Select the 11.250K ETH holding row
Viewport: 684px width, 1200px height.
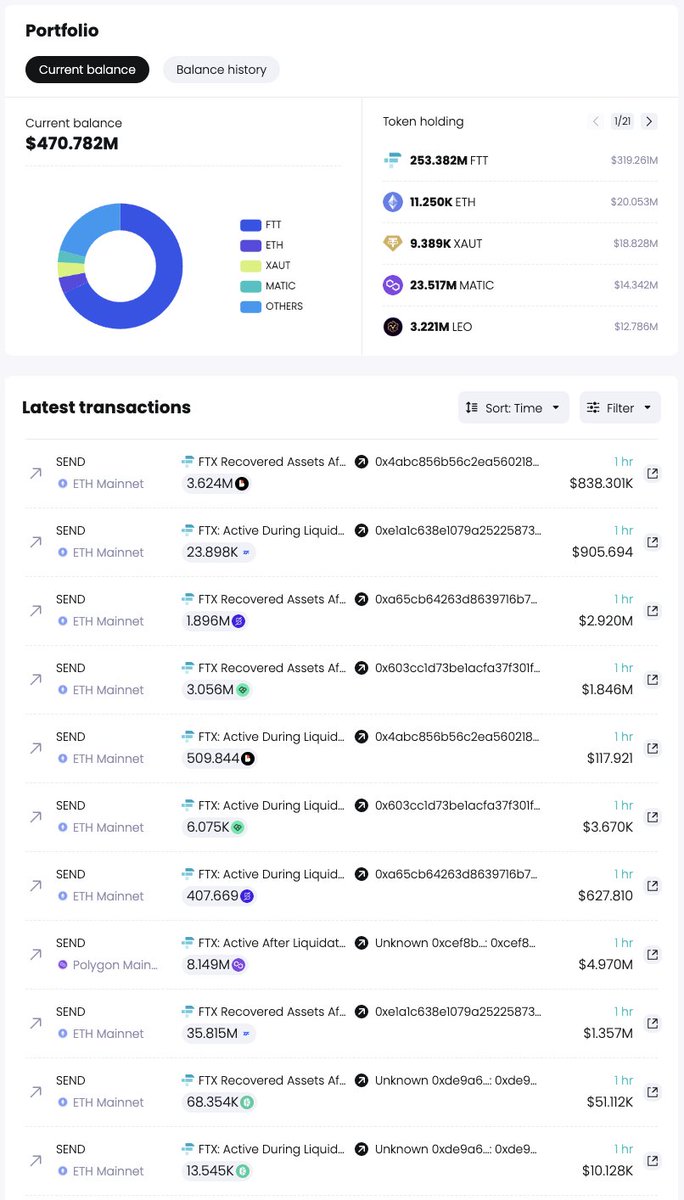tap(520, 202)
